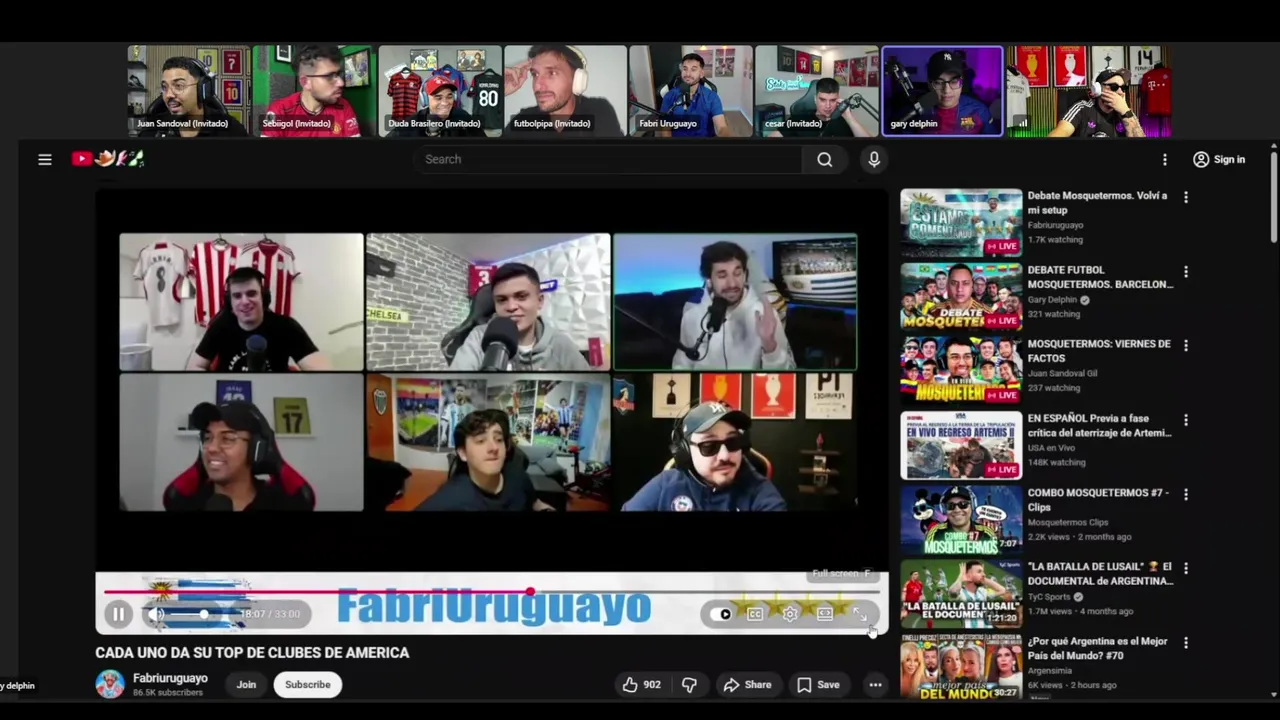Open LA BATALLA DE LUSAIL thumbnail

(x=961, y=594)
